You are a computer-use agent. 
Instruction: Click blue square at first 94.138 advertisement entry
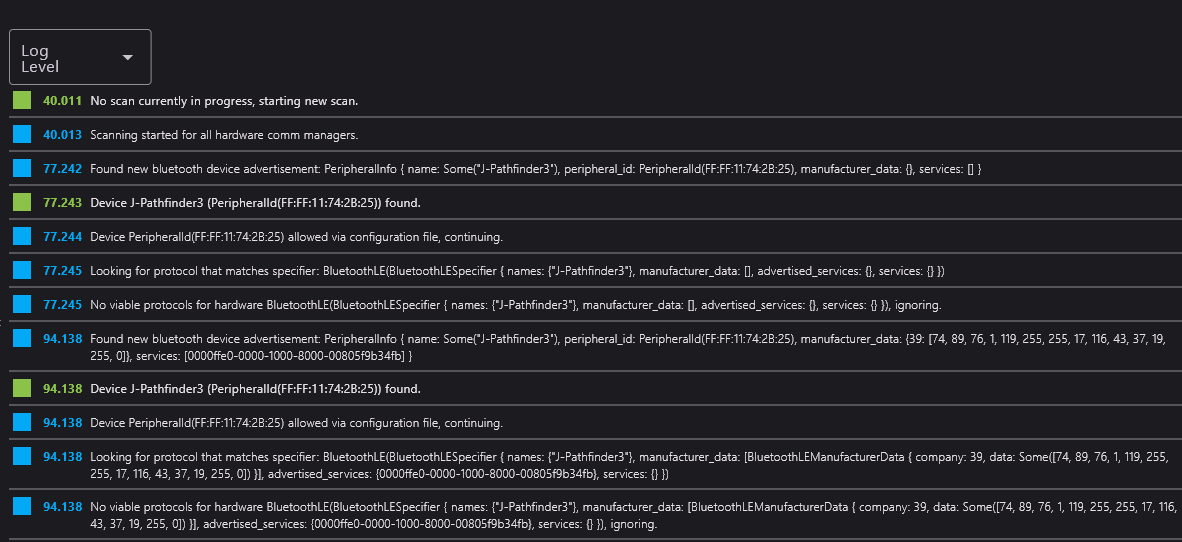[22, 338]
